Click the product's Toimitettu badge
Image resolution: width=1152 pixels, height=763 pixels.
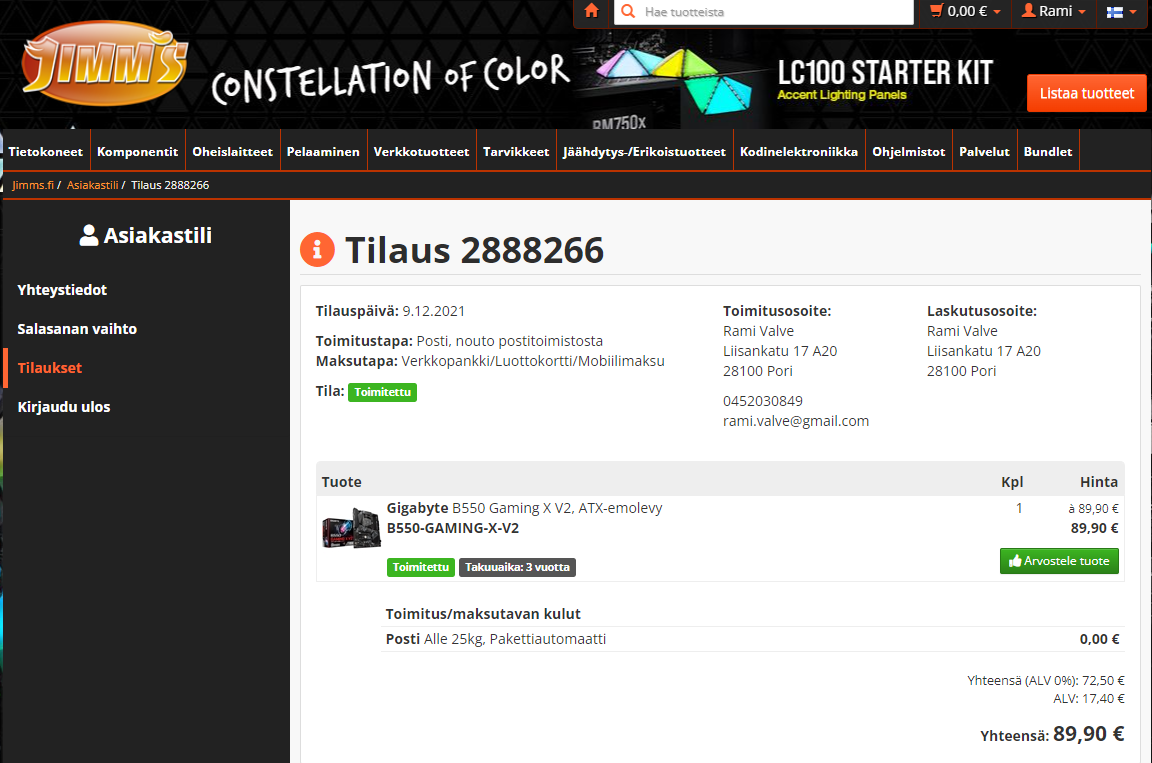[420, 567]
